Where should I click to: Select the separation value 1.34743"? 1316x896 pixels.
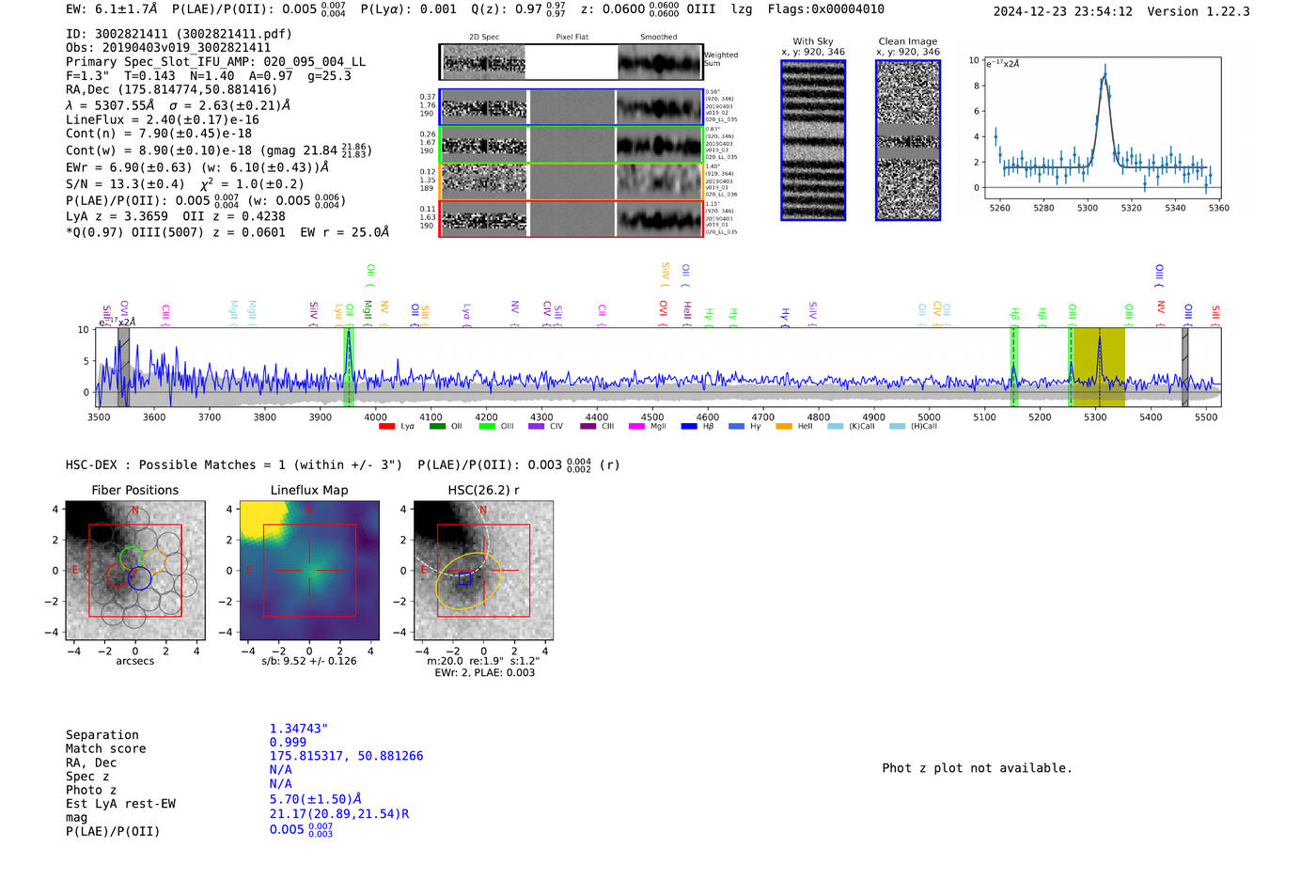(x=298, y=729)
